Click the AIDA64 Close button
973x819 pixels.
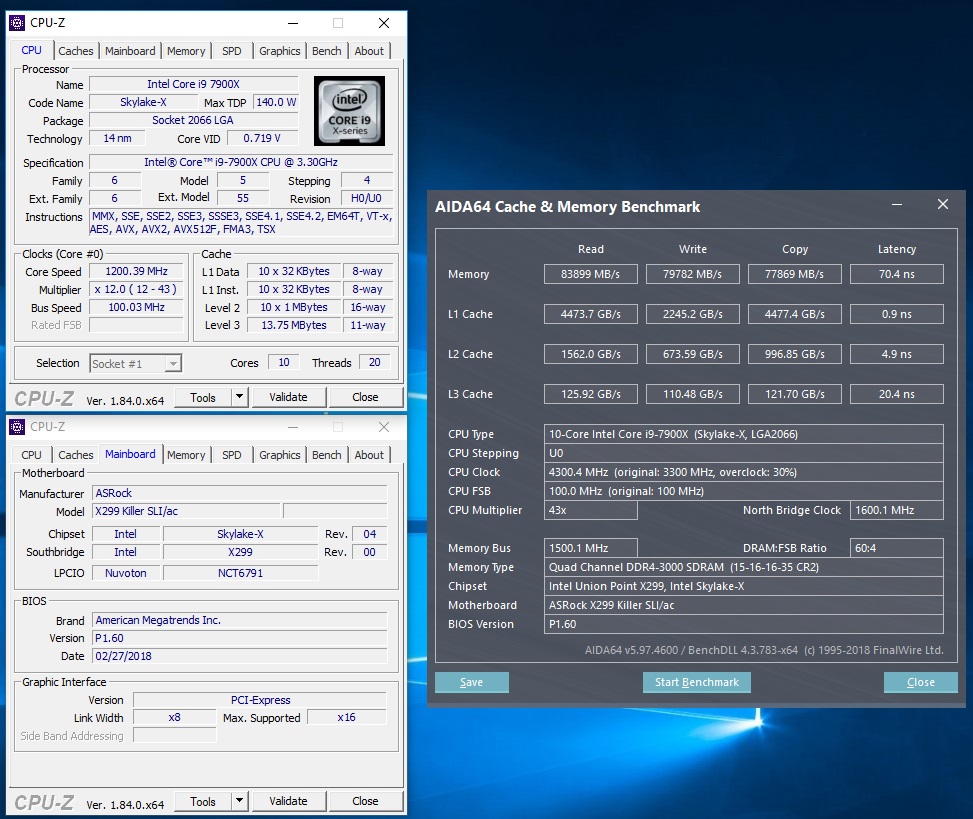(x=921, y=682)
